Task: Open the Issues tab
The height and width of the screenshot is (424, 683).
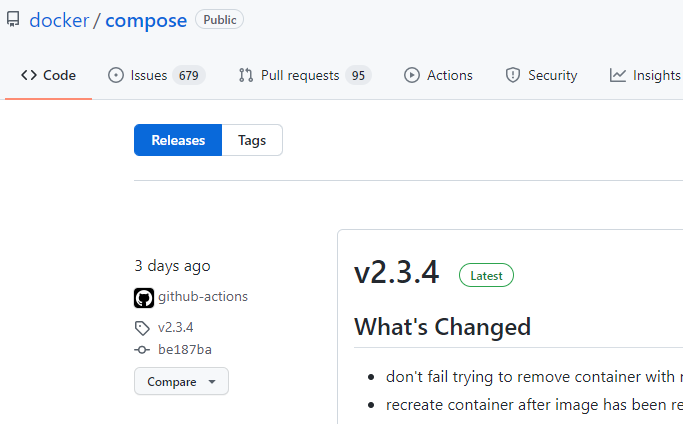Action: 156,75
